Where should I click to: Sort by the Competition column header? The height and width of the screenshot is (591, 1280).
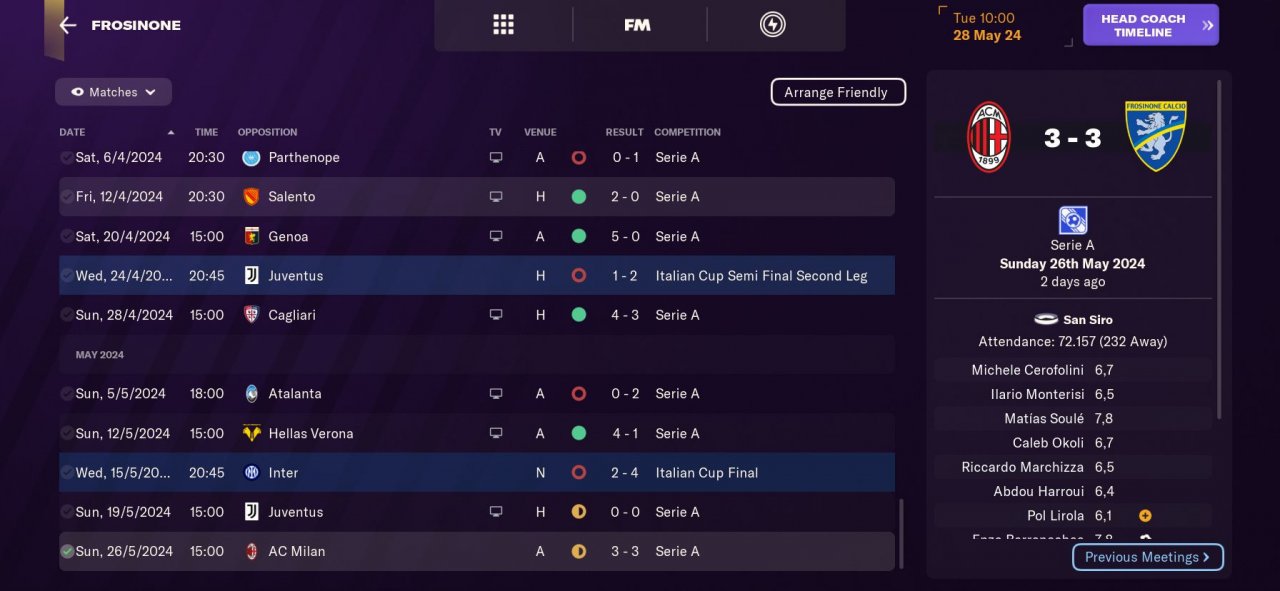[x=687, y=132]
